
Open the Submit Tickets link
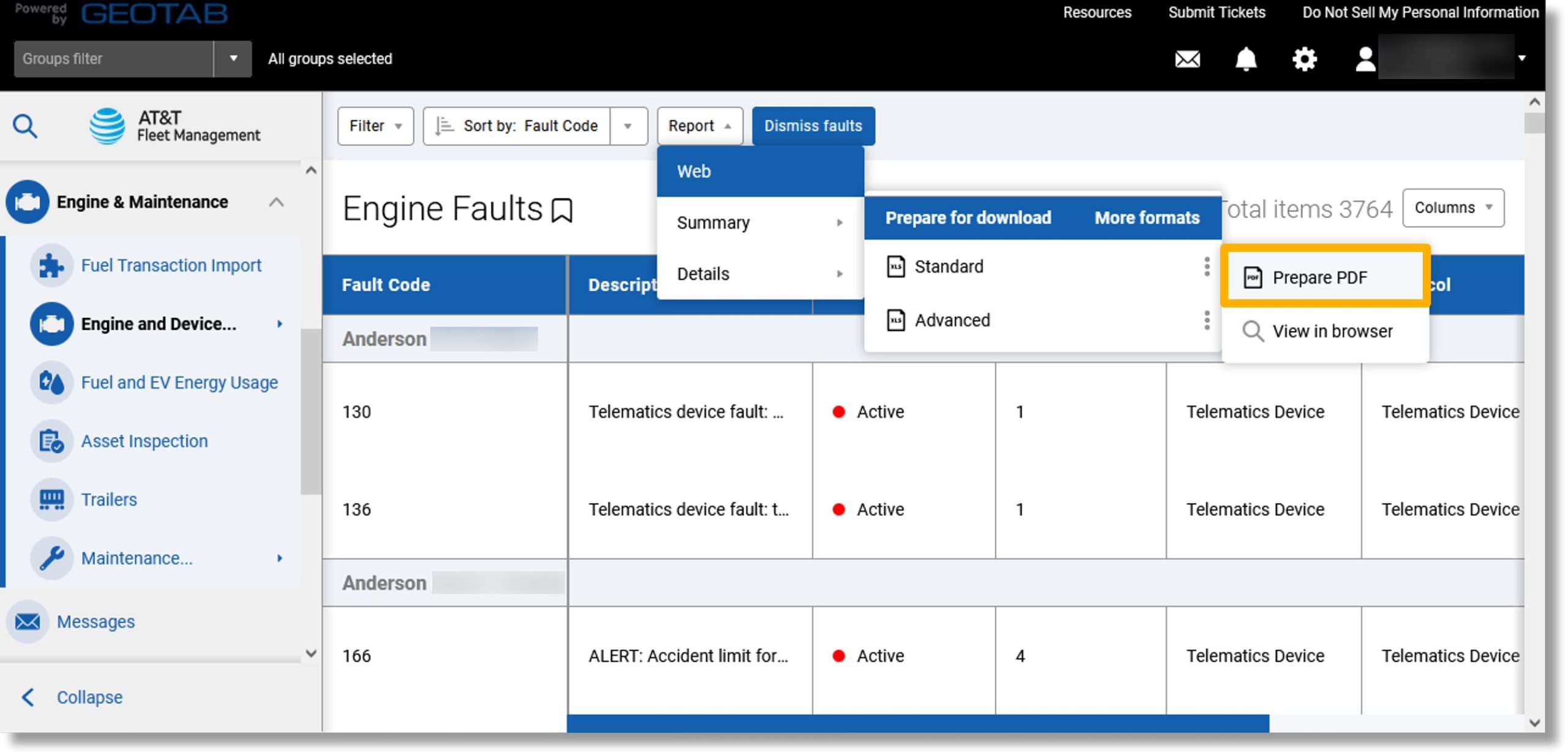tap(1216, 12)
